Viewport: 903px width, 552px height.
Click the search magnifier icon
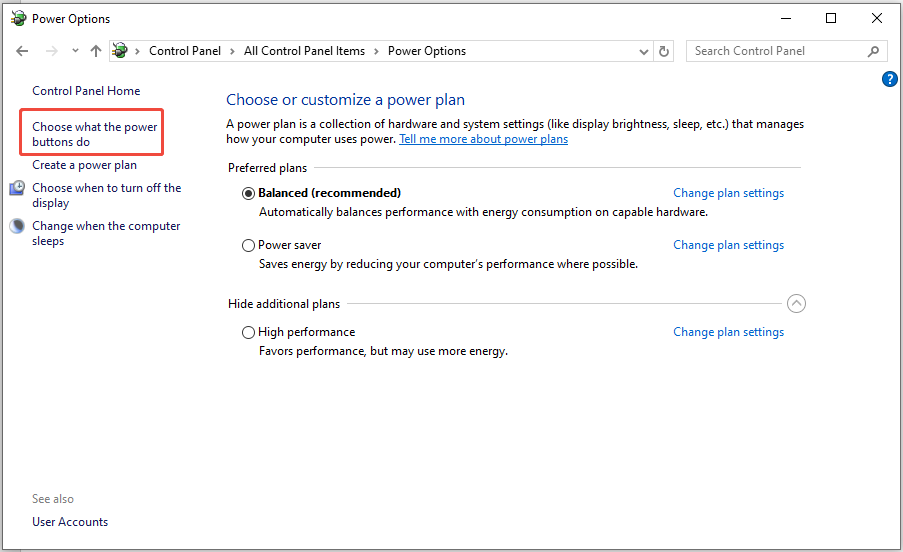click(873, 51)
